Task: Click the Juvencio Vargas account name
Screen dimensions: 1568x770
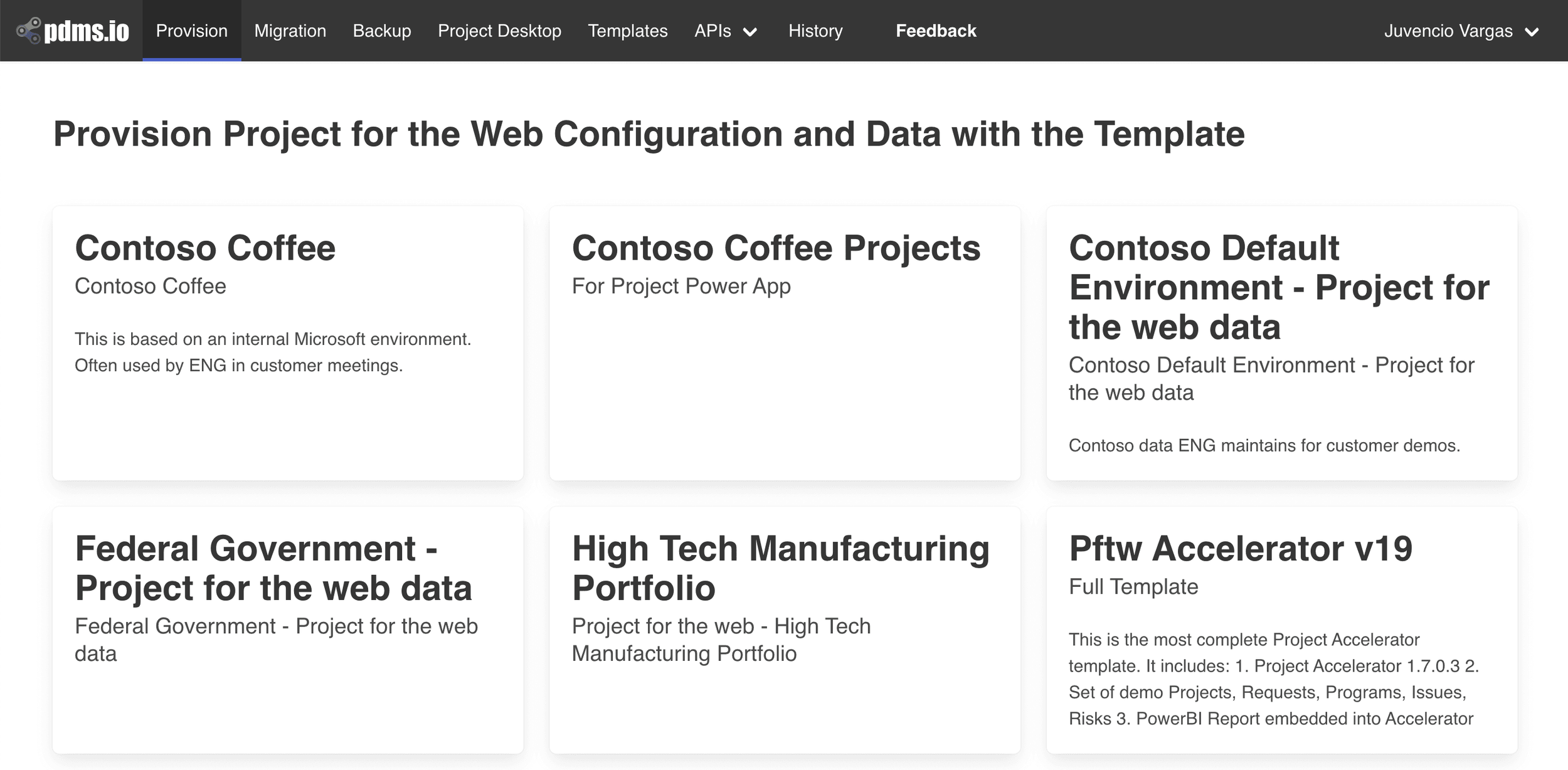Action: click(1448, 31)
